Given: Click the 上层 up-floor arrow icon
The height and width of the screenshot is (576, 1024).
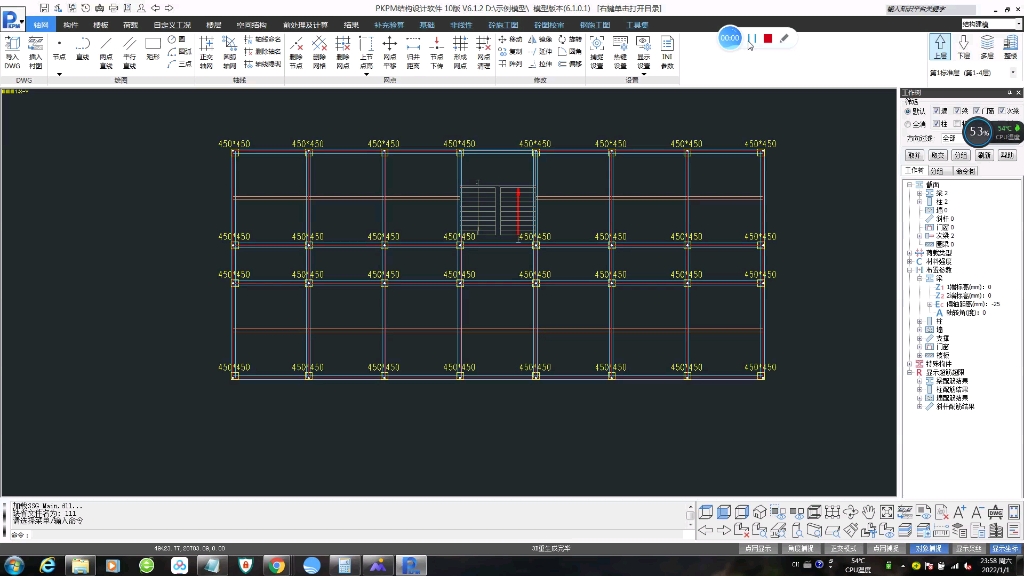Looking at the screenshot, I should pyautogui.click(x=940, y=47).
